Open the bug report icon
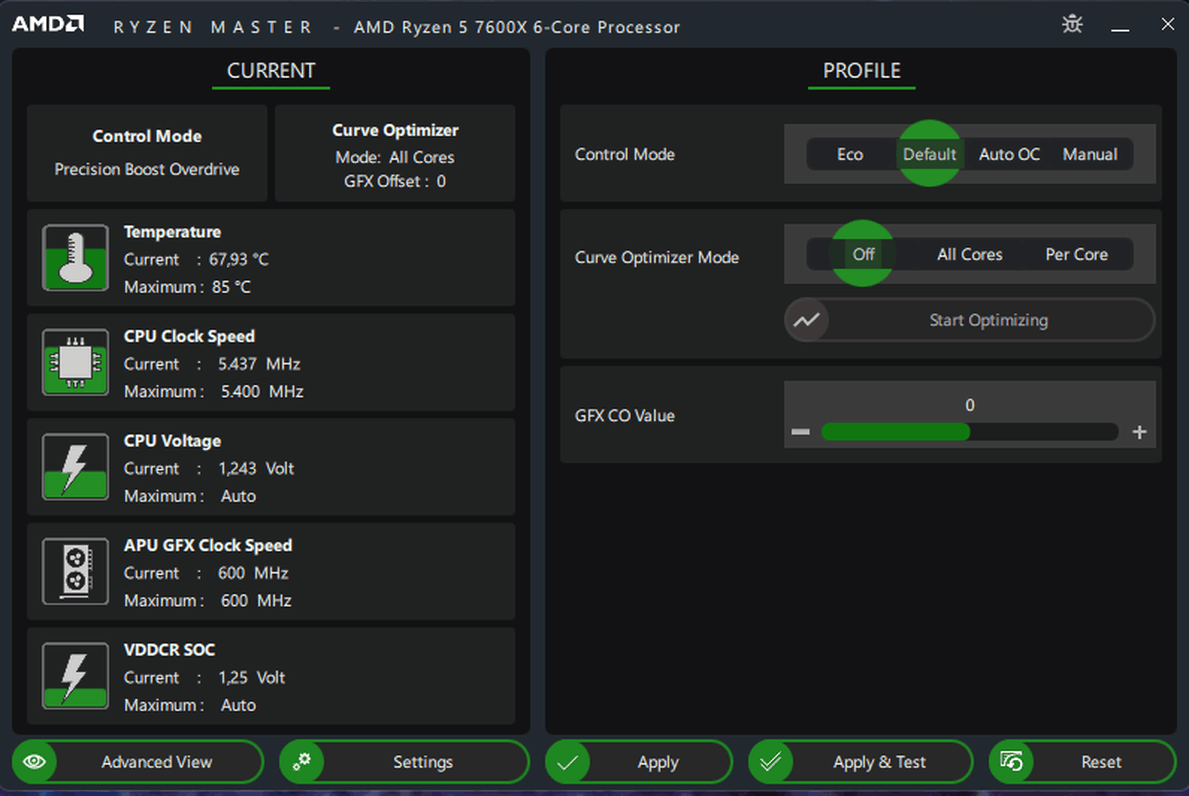 [1072, 24]
